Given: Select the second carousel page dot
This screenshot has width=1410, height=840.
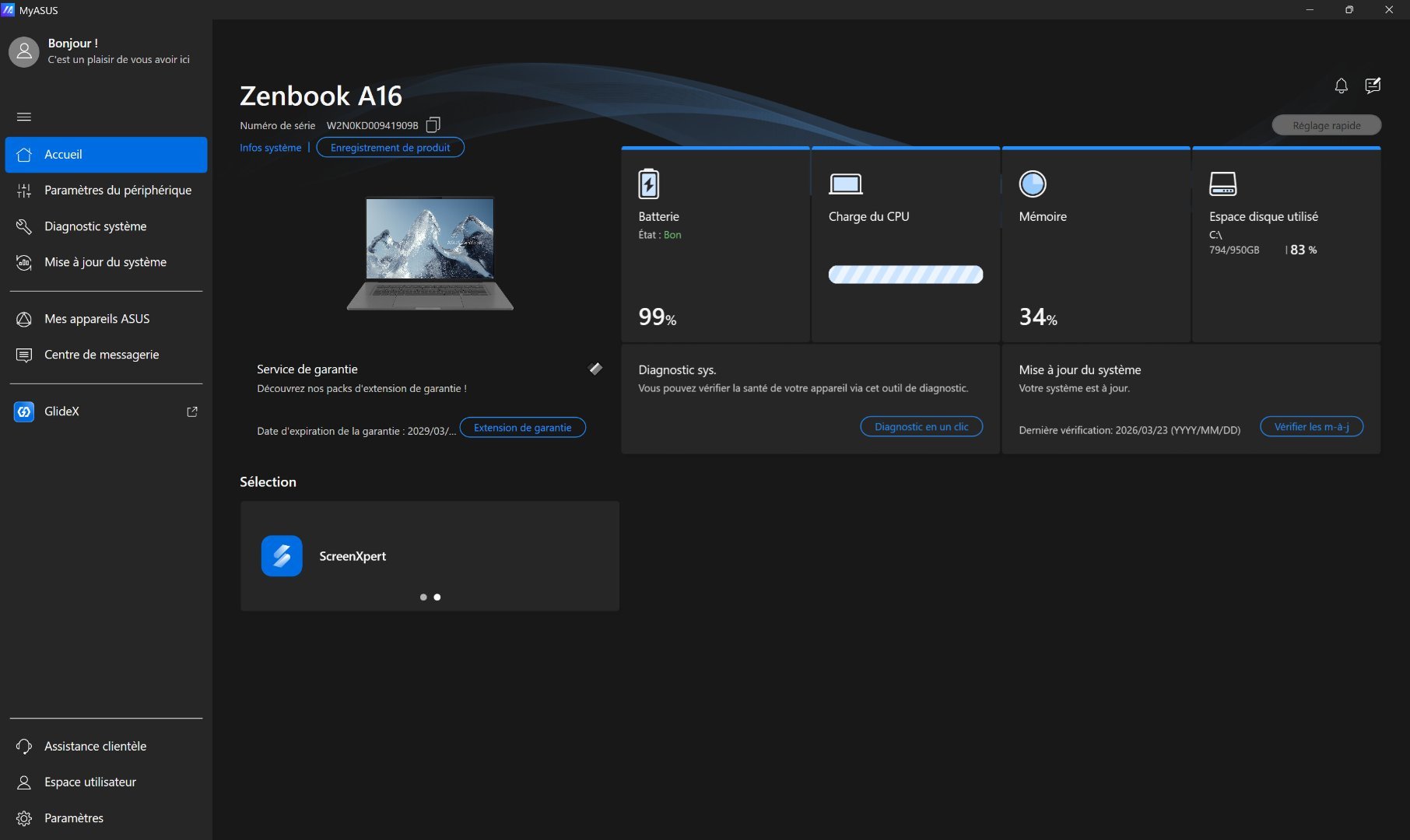Looking at the screenshot, I should coord(437,597).
